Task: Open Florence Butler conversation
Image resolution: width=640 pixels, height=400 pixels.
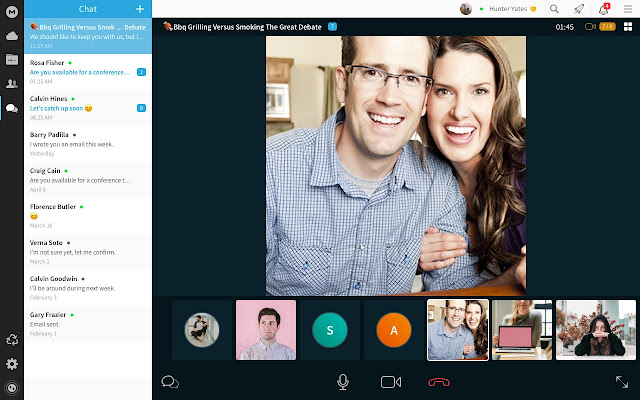Action: click(x=88, y=216)
